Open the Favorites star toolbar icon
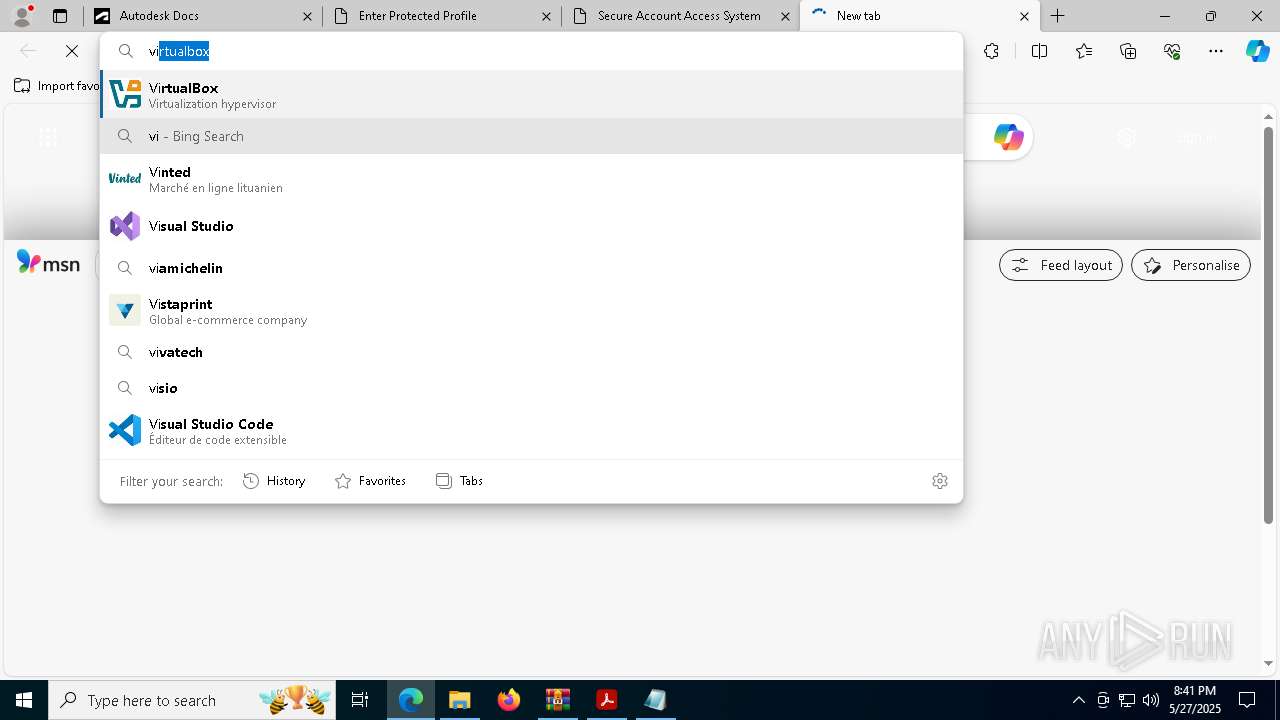 pyautogui.click(x=1084, y=51)
